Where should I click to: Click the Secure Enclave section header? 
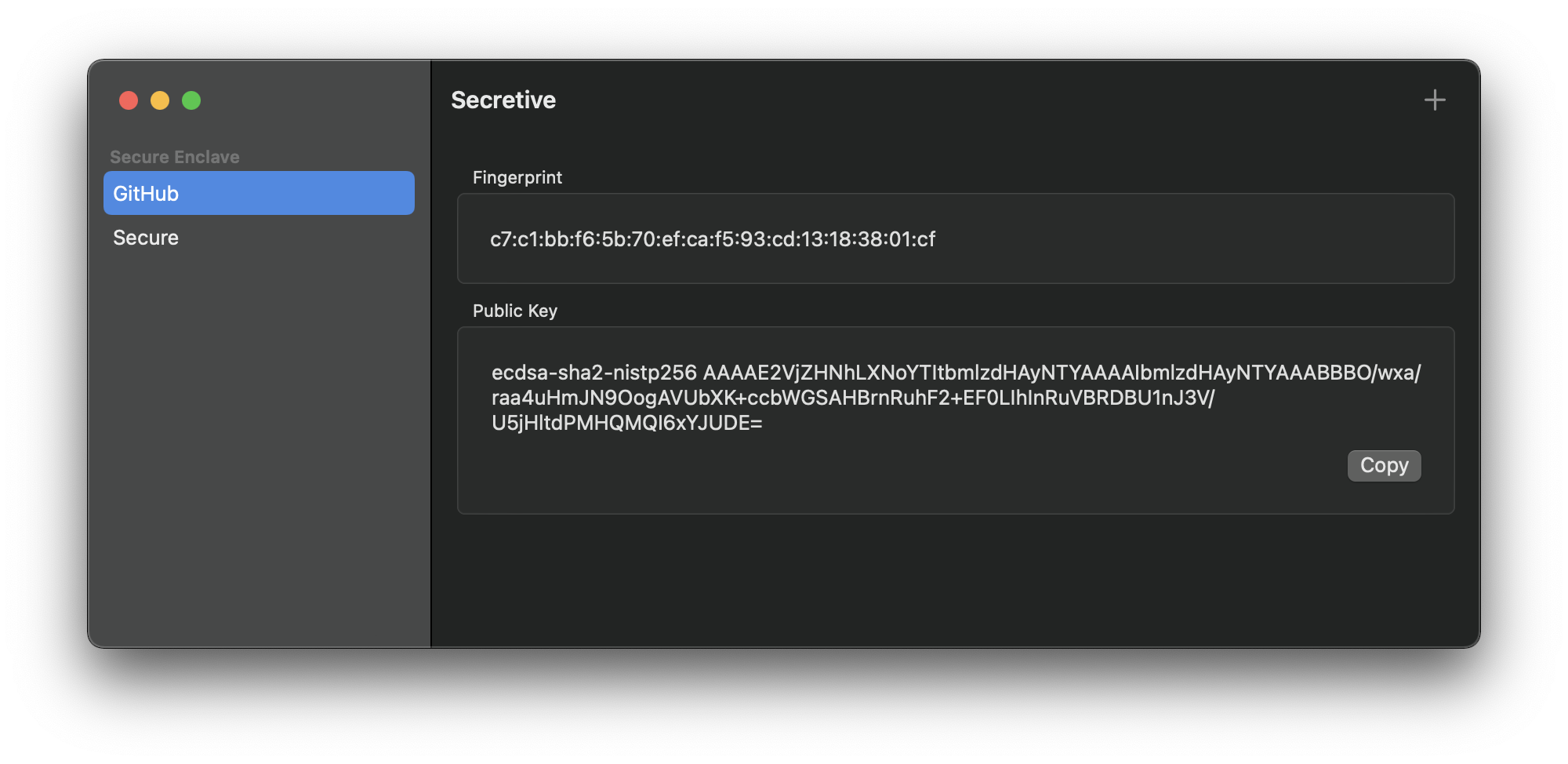point(176,156)
